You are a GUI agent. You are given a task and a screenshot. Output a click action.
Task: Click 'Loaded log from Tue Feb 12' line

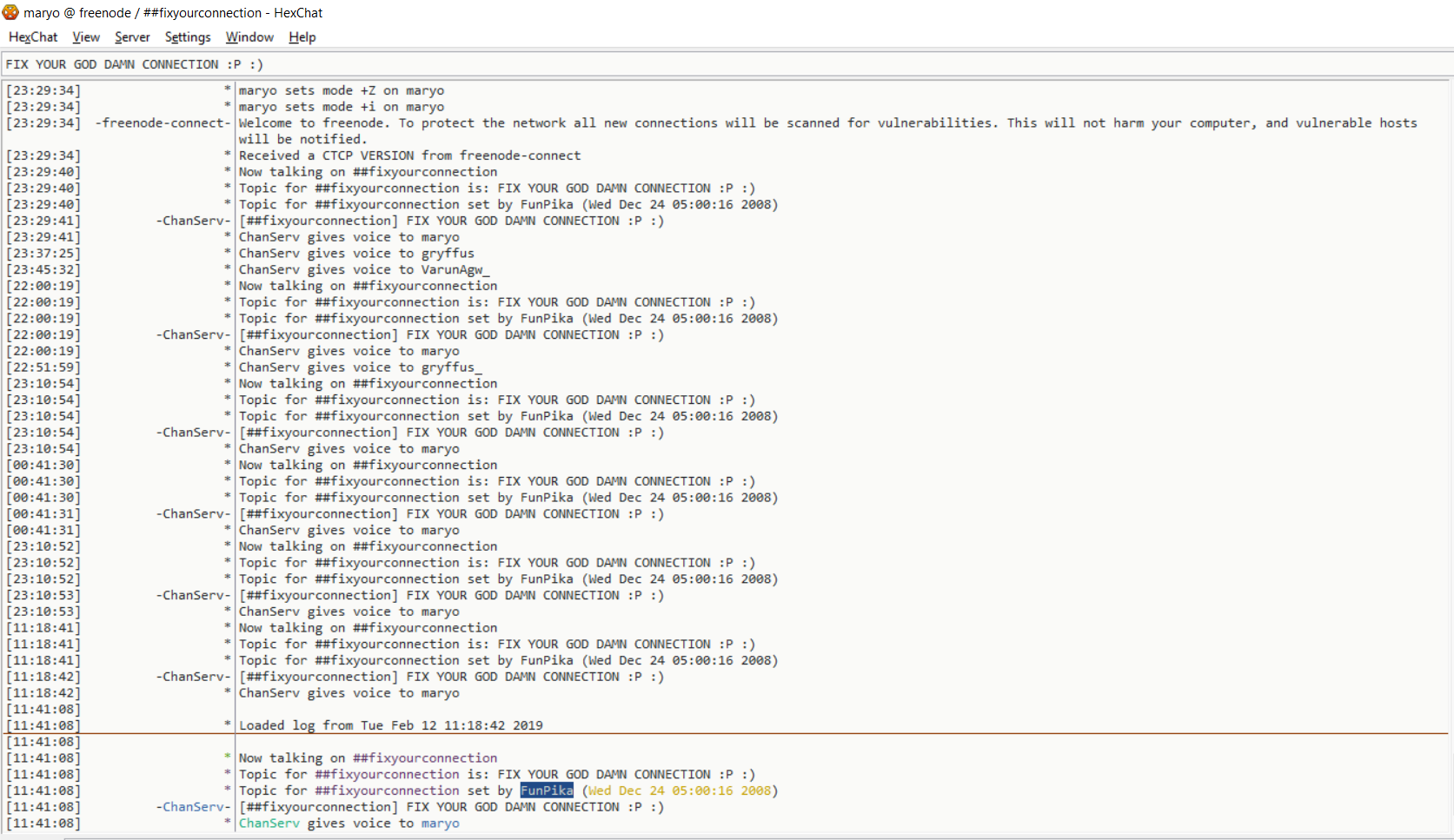pos(391,725)
